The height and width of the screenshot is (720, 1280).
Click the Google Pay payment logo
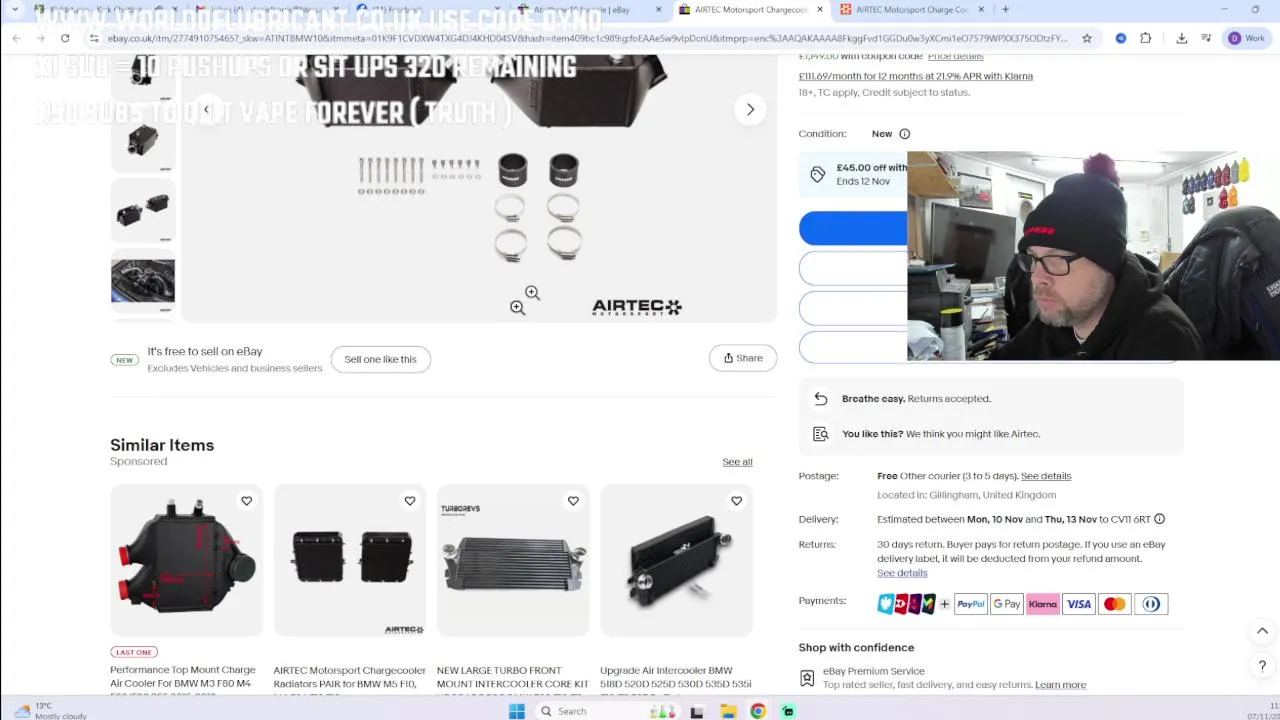coord(1007,604)
